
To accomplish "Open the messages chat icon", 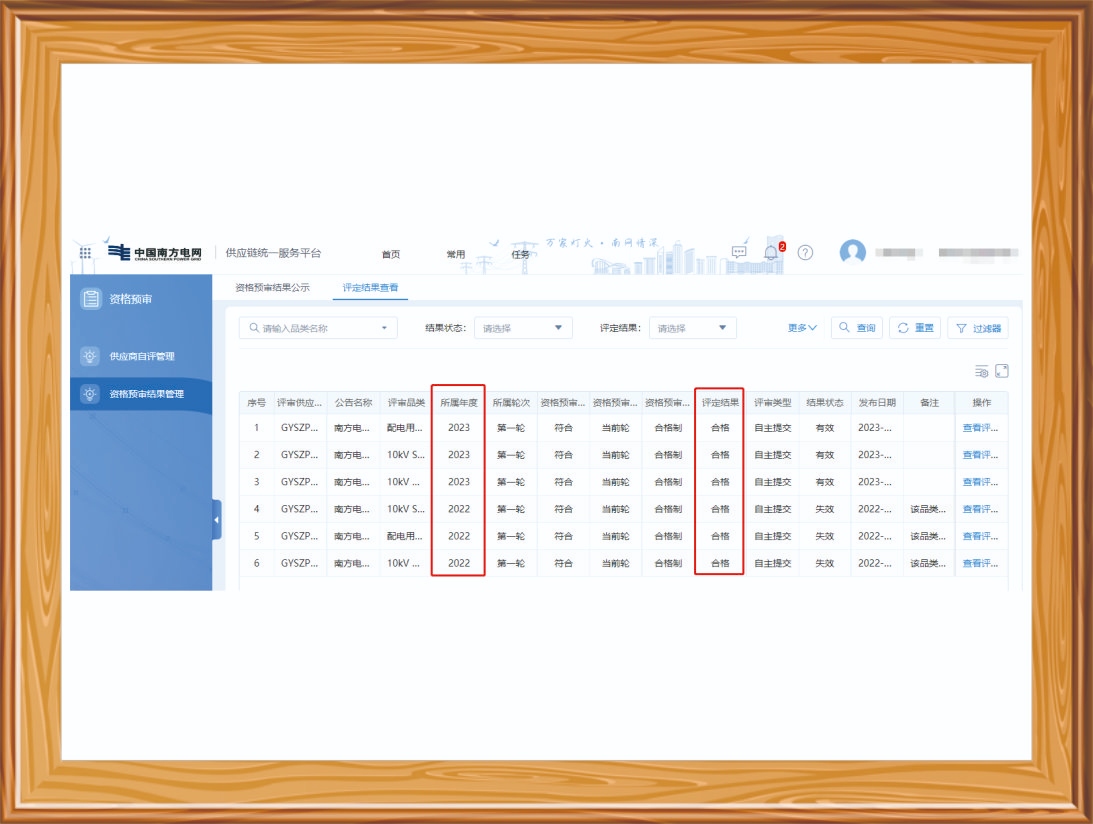I will click(x=739, y=252).
